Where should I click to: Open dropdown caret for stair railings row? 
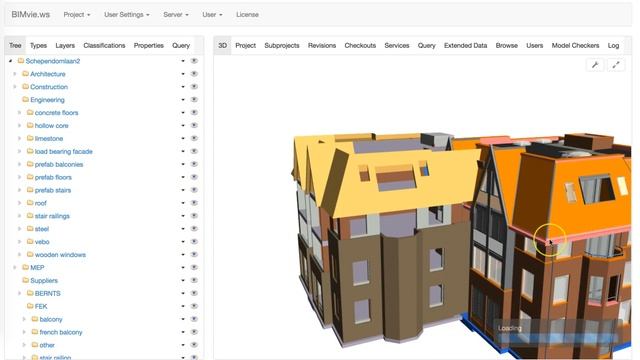coord(183,216)
